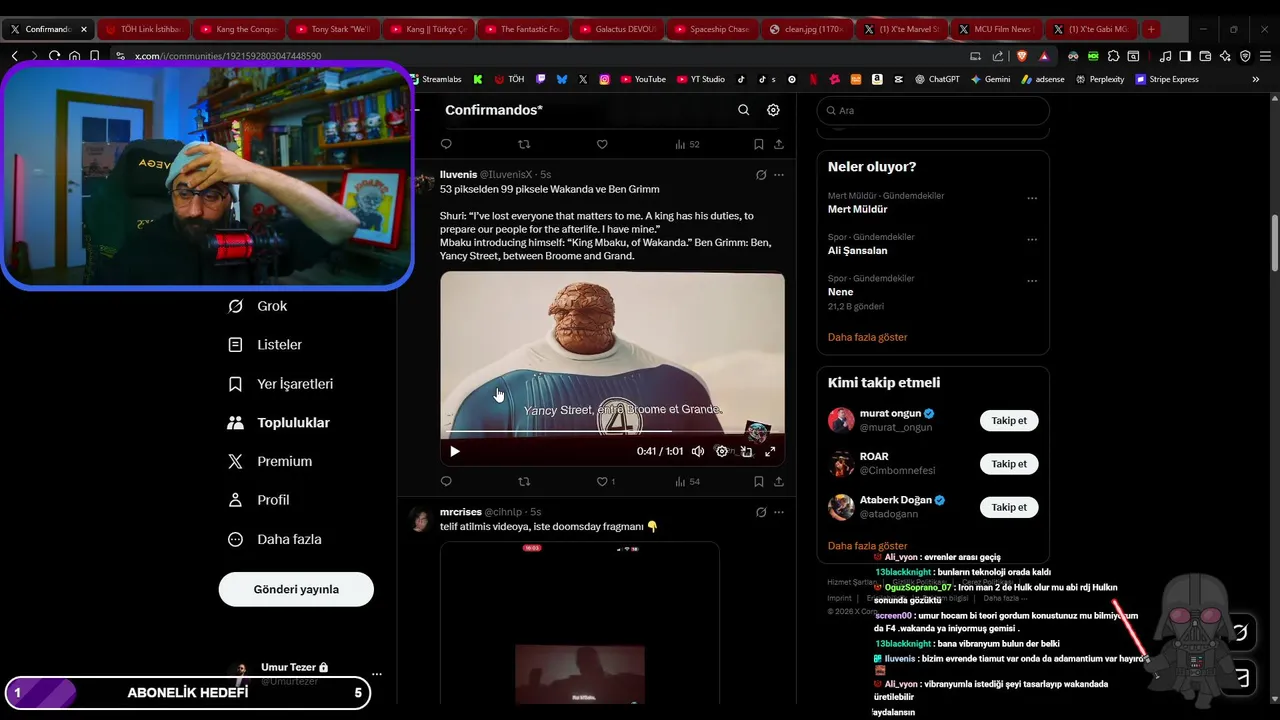This screenshot has width=1280, height=720.
Task: Mute the video sound
Action: (x=698, y=451)
